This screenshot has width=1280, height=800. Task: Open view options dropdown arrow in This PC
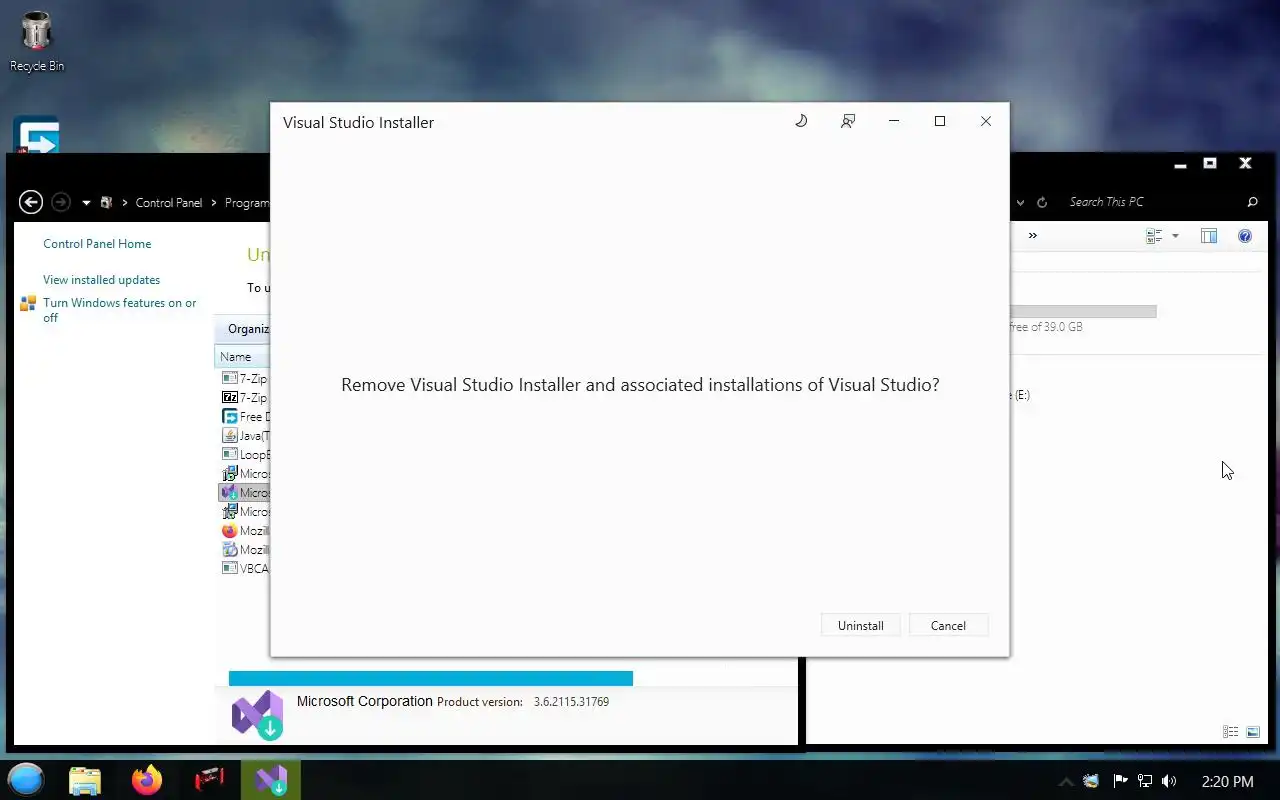[x=1175, y=236]
